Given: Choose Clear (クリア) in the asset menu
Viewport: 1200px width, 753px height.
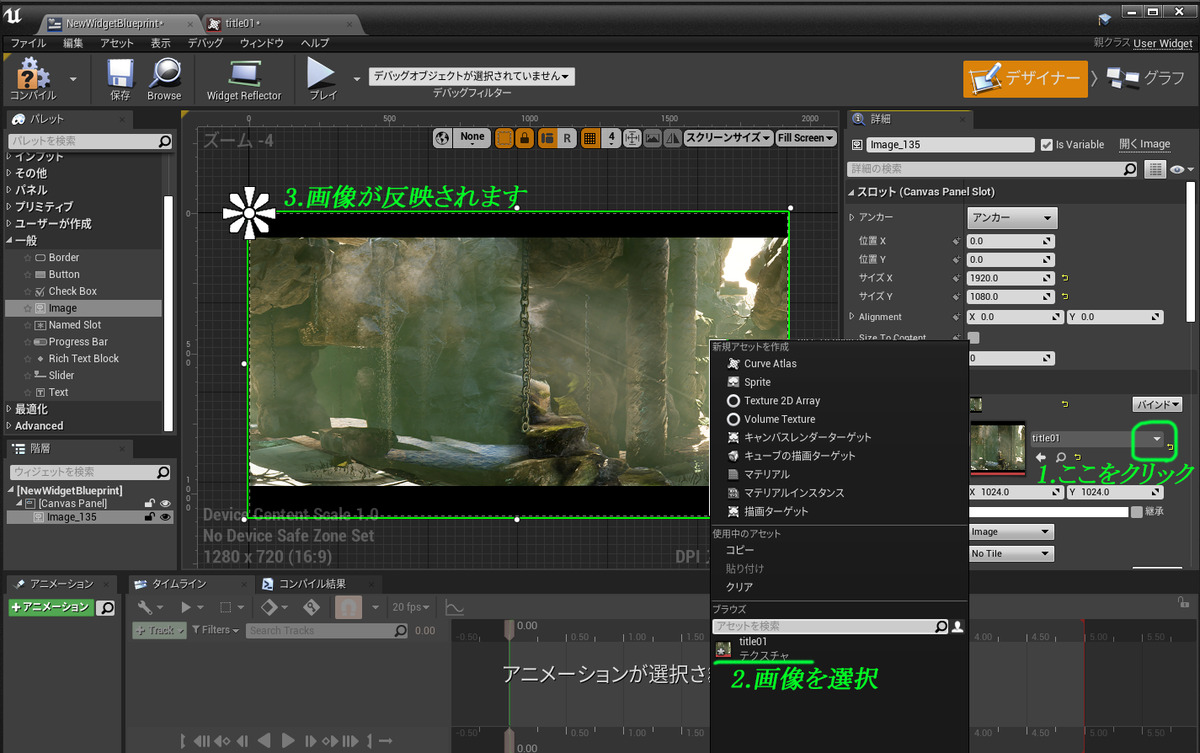Looking at the screenshot, I should pos(740,587).
